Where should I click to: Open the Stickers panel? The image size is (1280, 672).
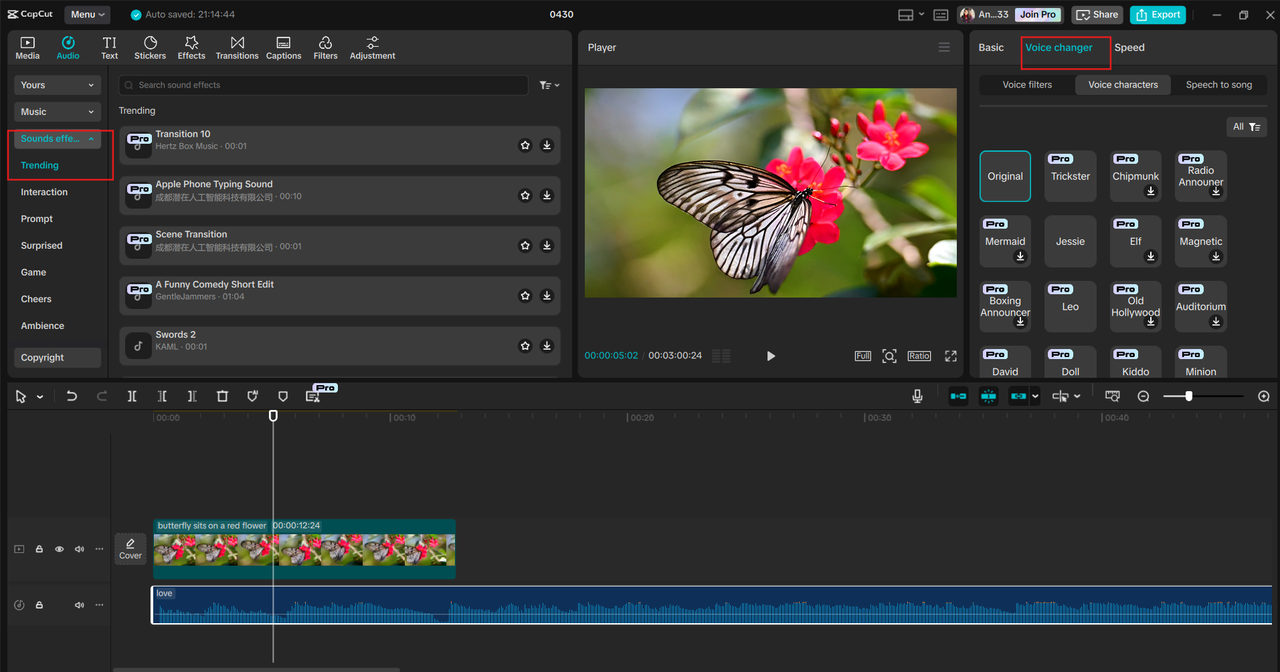(x=150, y=47)
